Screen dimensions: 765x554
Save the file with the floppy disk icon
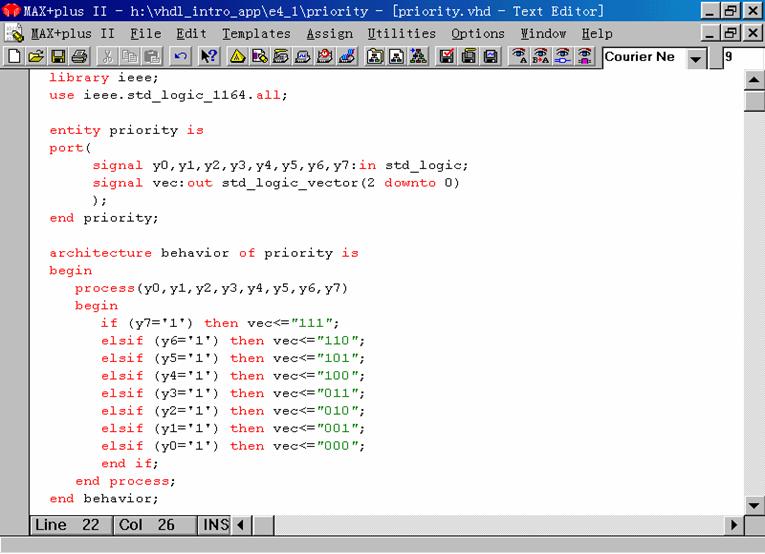[58, 57]
